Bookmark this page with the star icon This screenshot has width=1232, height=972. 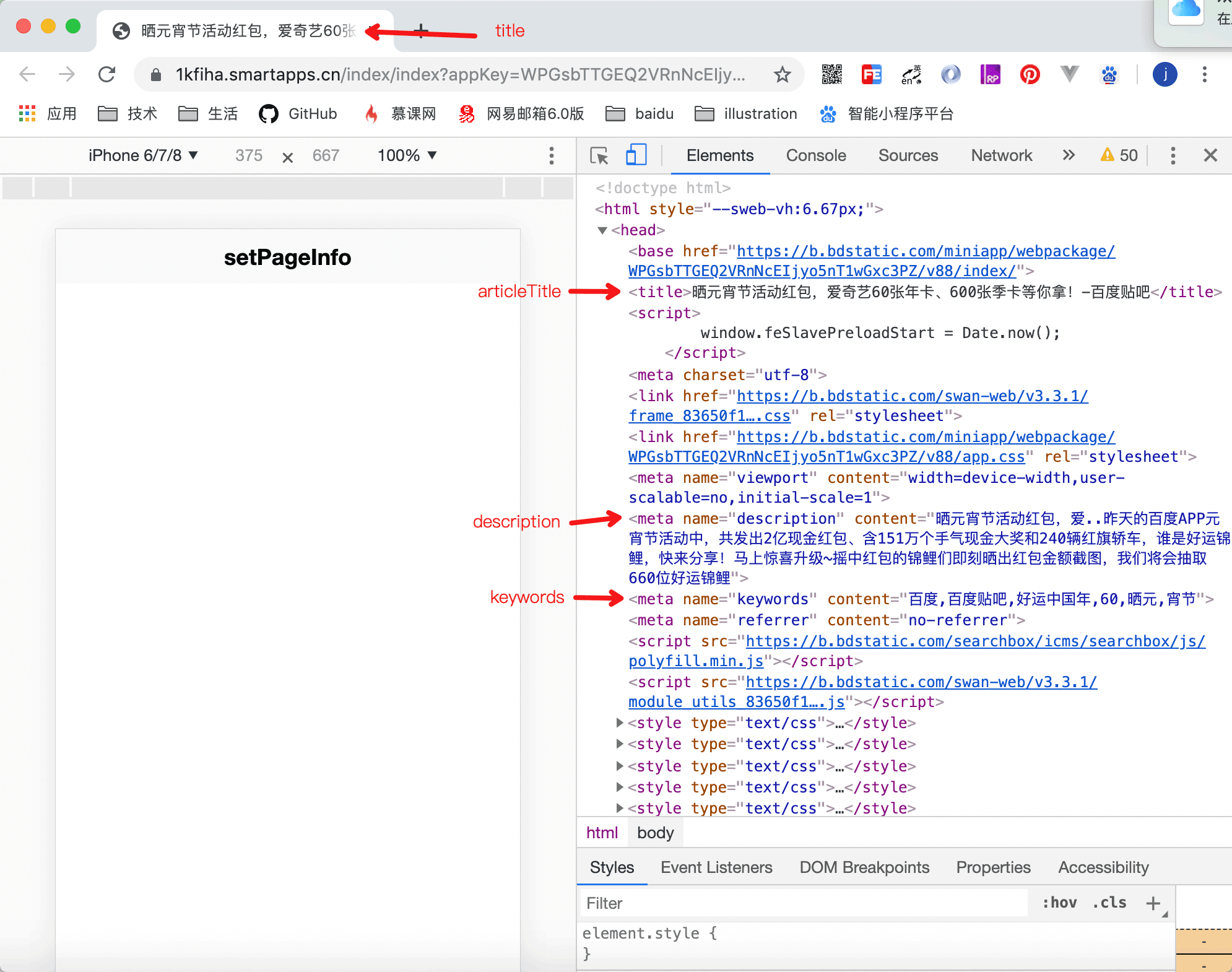[783, 75]
